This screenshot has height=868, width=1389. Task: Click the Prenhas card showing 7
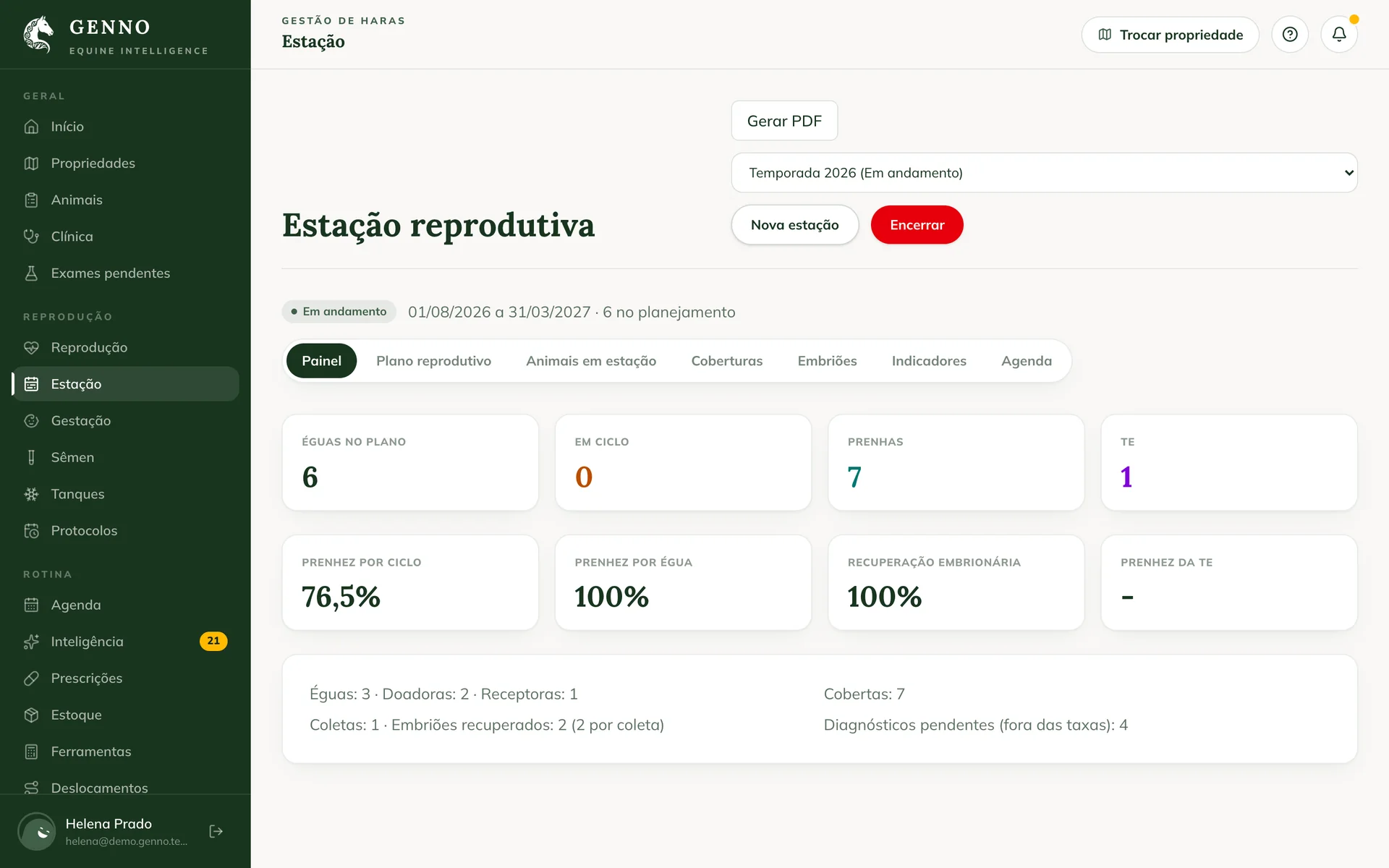pyautogui.click(x=956, y=462)
